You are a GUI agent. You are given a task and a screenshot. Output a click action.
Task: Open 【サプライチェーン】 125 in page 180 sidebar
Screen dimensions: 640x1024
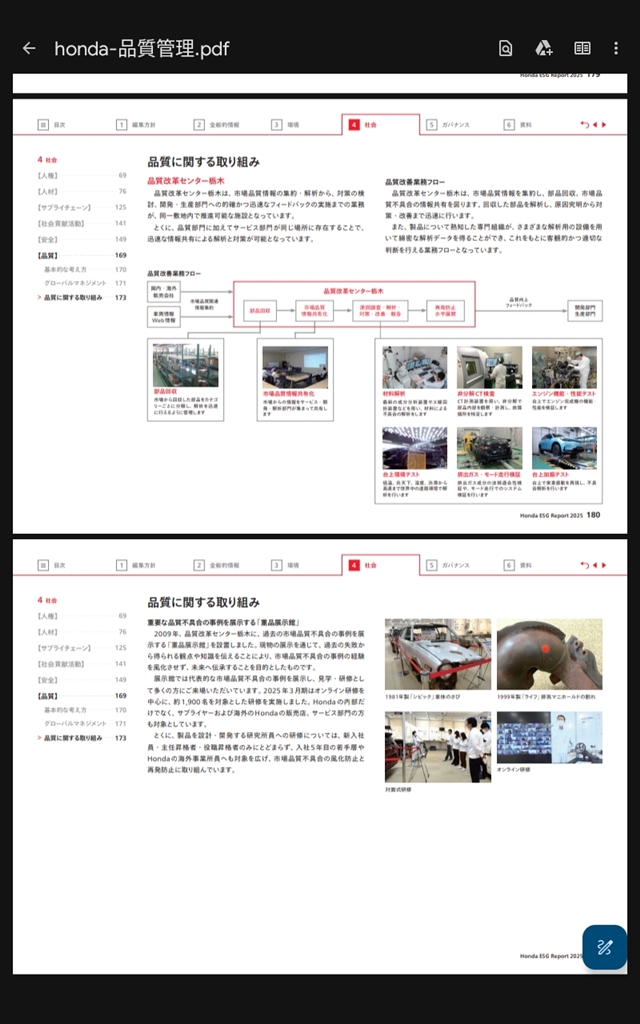[x=82, y=208]
